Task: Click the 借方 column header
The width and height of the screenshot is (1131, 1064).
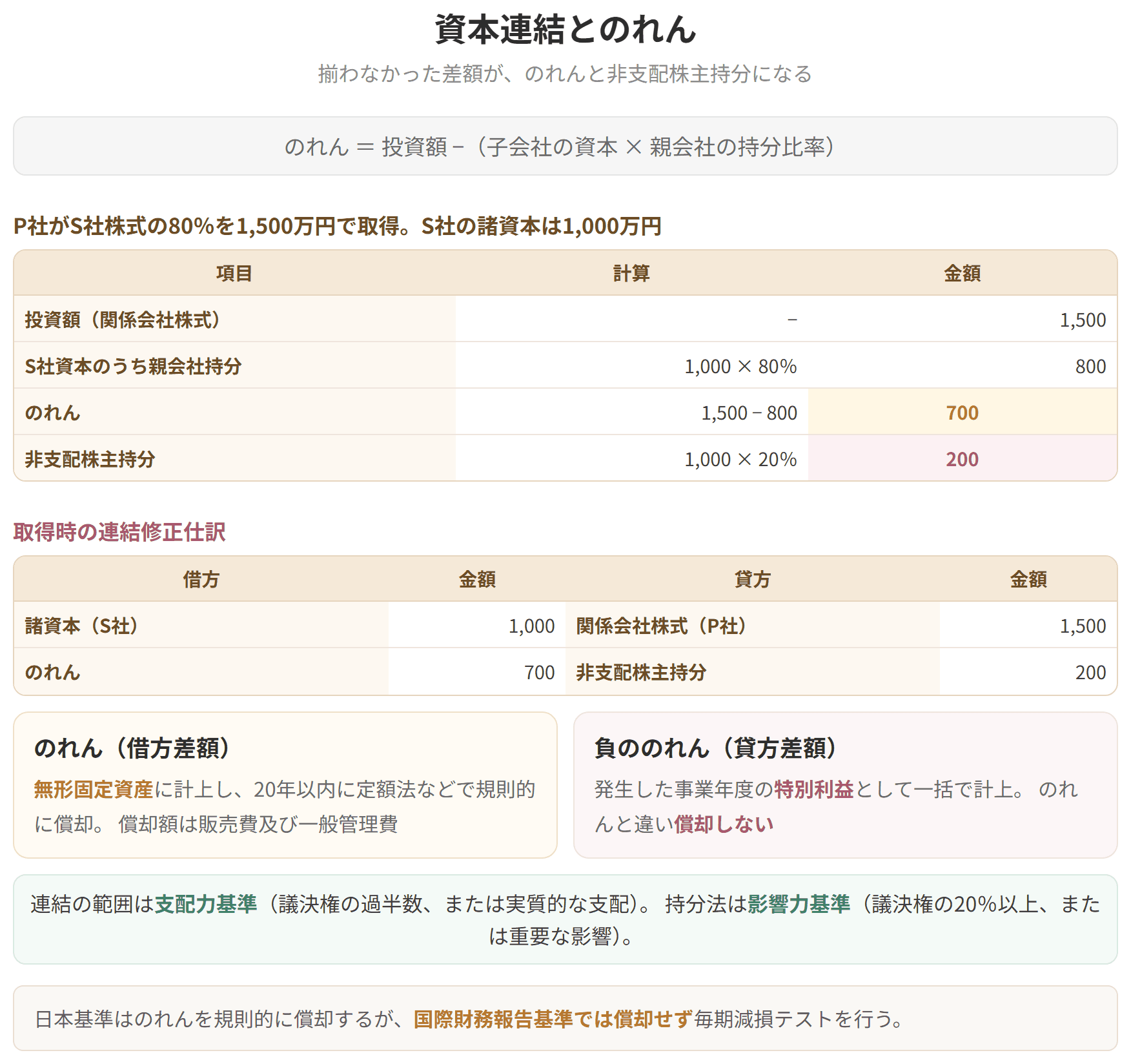Action: (201, 579)
